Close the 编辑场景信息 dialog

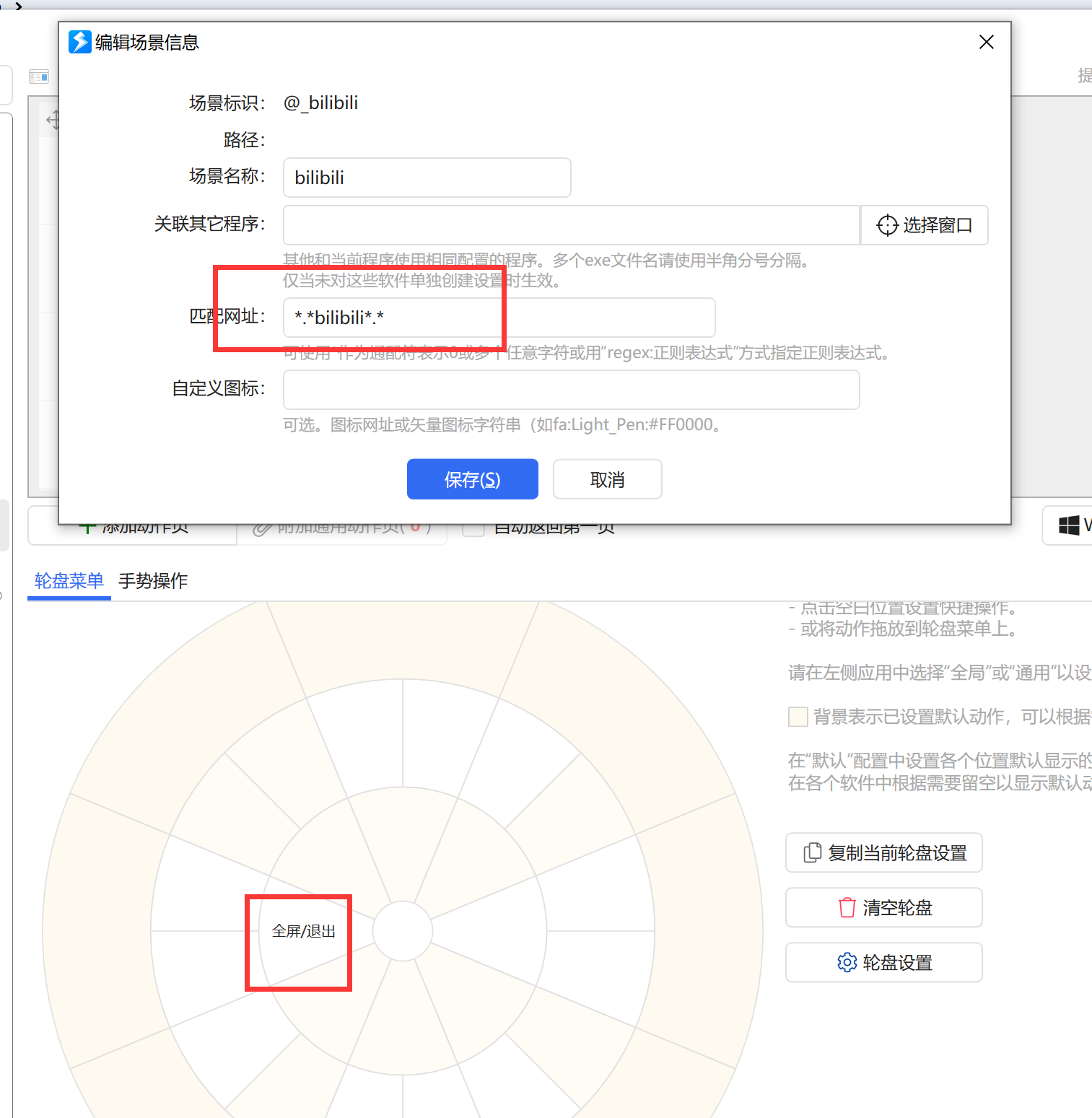987,42
